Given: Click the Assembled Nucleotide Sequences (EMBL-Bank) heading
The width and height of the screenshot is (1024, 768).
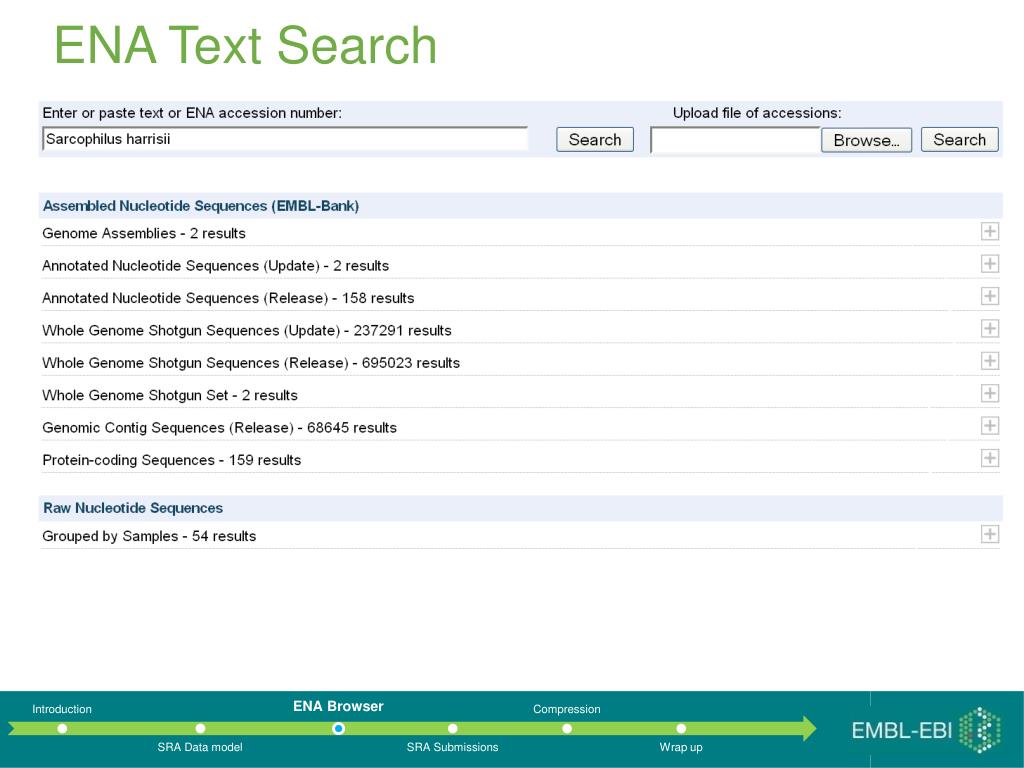Looking at the screenshot, I should coord(200,206).
